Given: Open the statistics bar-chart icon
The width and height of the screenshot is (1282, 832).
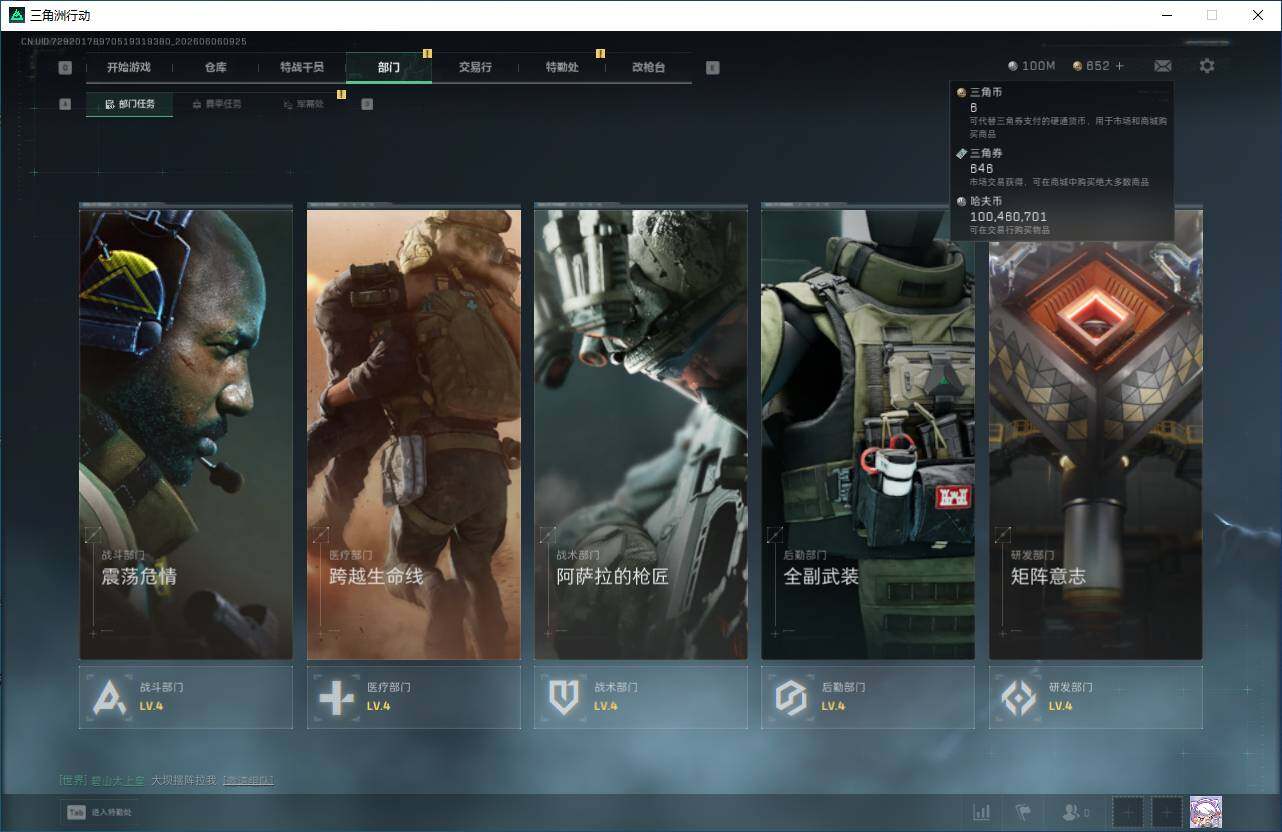Looking at the screenshot, I should coord(982,813).
